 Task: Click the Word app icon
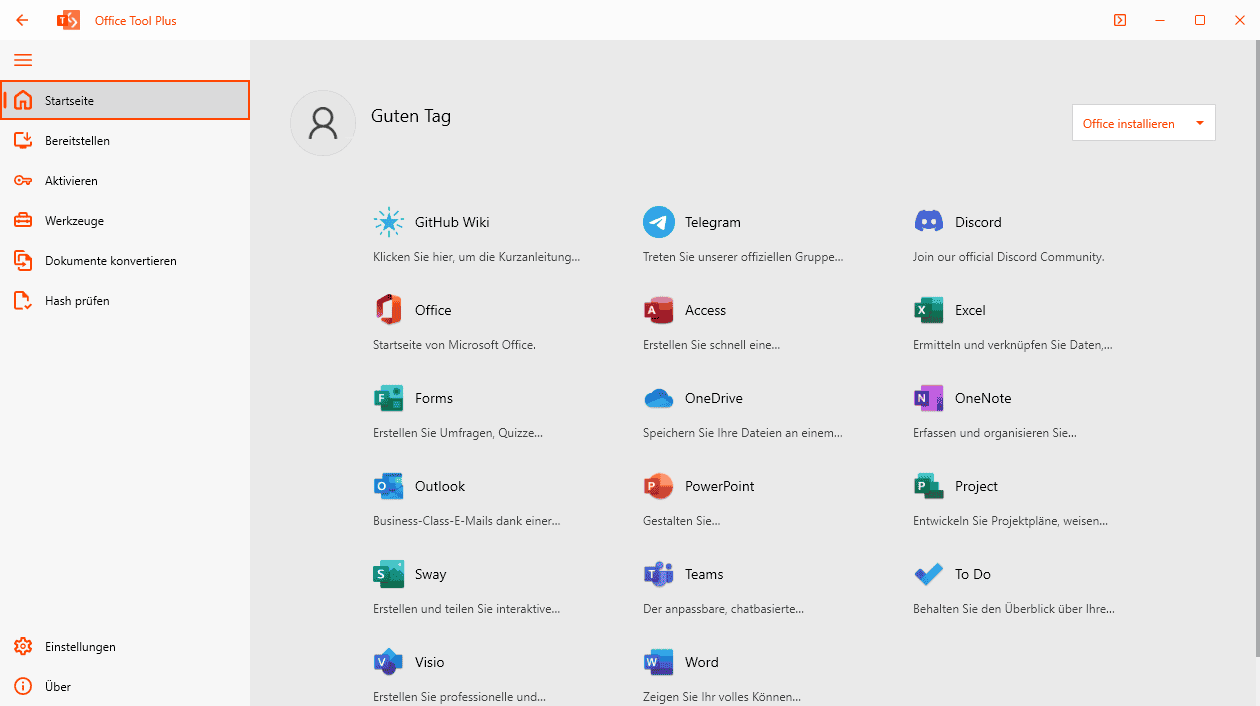click(658, 662)
